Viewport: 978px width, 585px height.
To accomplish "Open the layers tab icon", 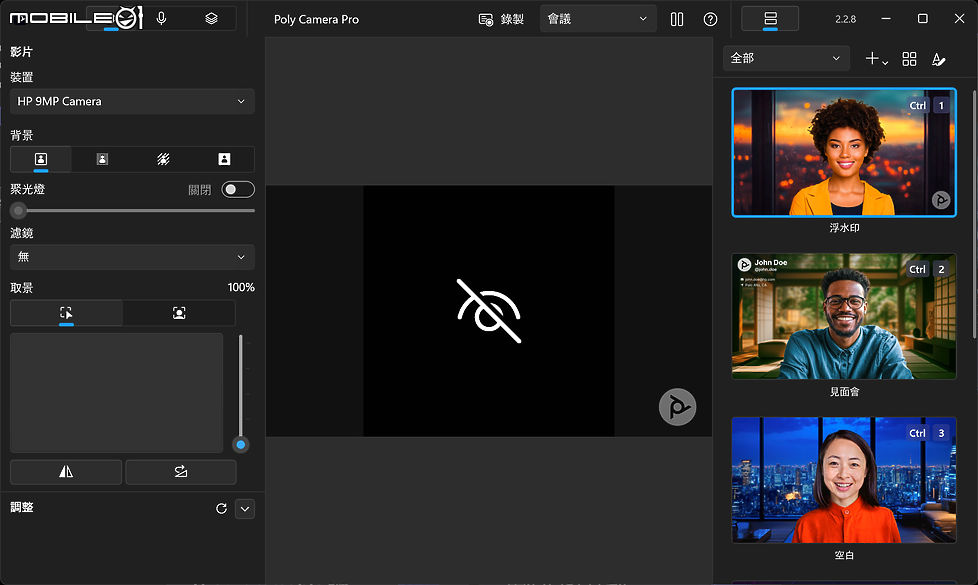I will click(211, 19).
